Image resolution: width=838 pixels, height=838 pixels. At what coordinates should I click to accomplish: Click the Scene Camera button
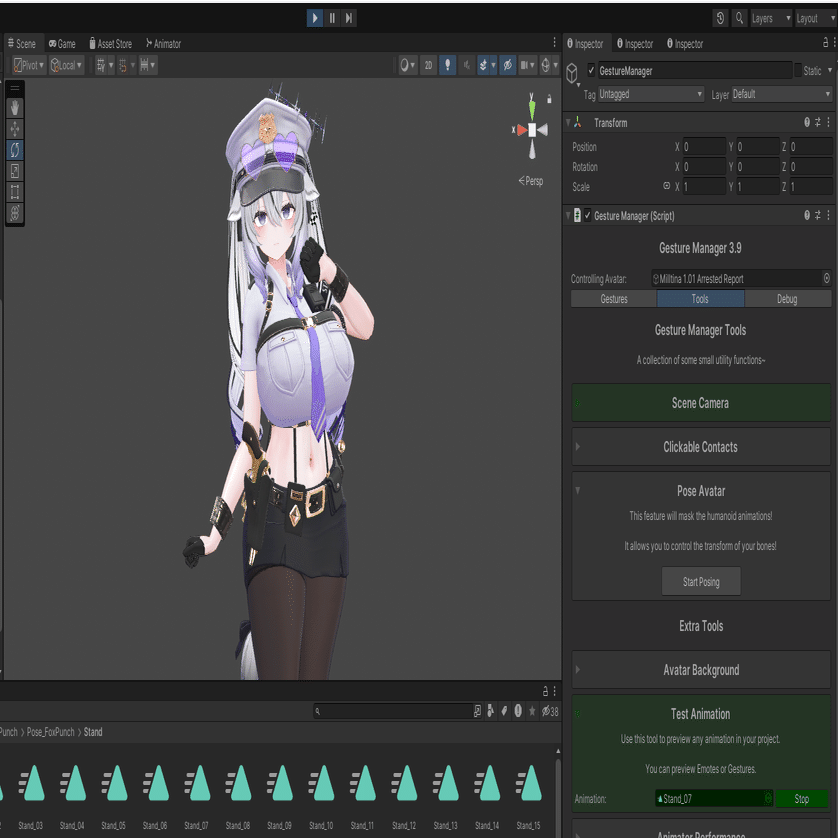coord(701,404)
